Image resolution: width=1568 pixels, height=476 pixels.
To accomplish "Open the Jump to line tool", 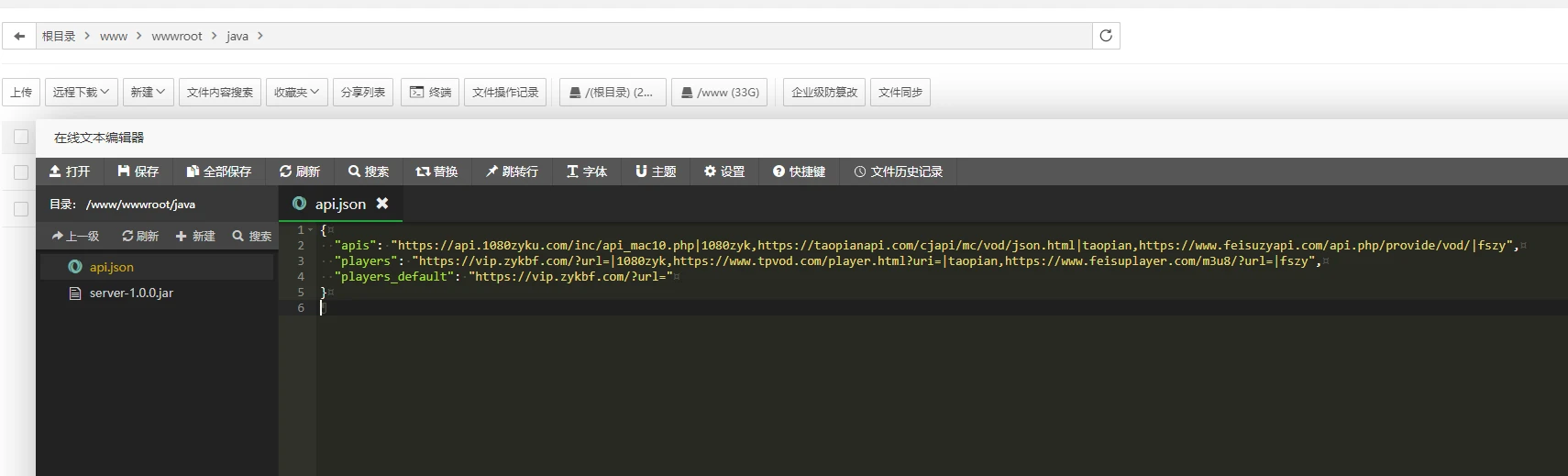I will [512, 172].
